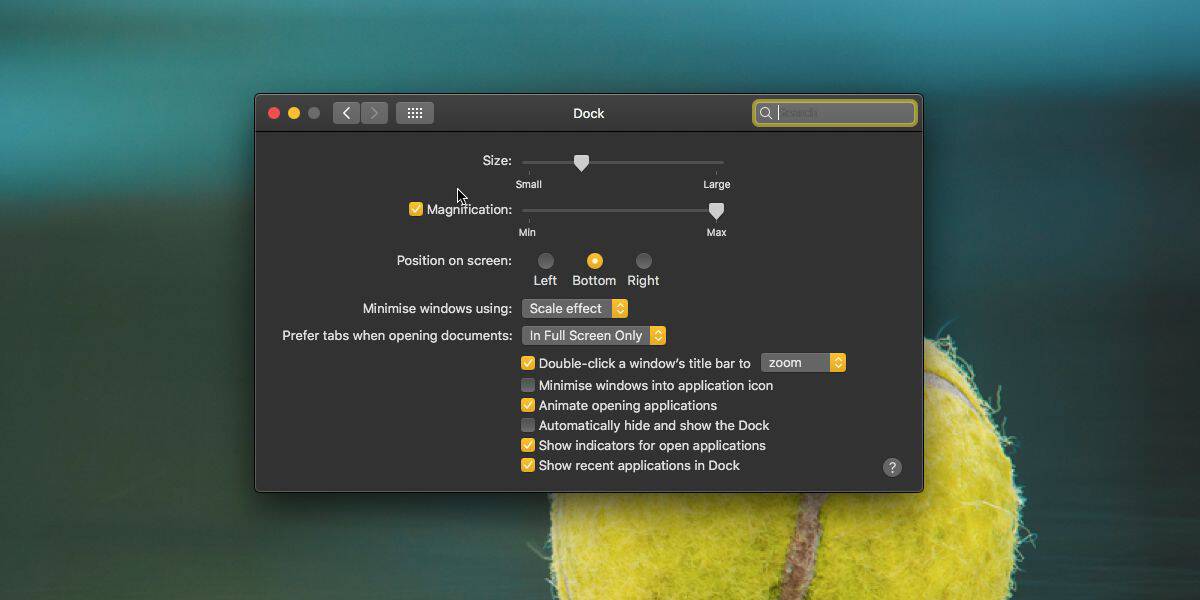The image size is (1200, 600).
Task: Click the Min end of the Magnification slider track
Action: pos(529,210)
